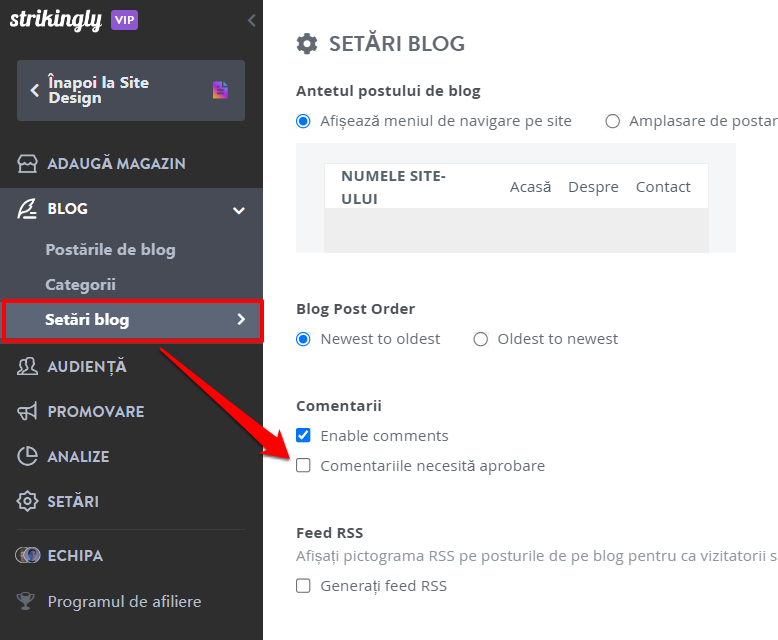Click the Setări blog right chevron

[x=241, y=320]
